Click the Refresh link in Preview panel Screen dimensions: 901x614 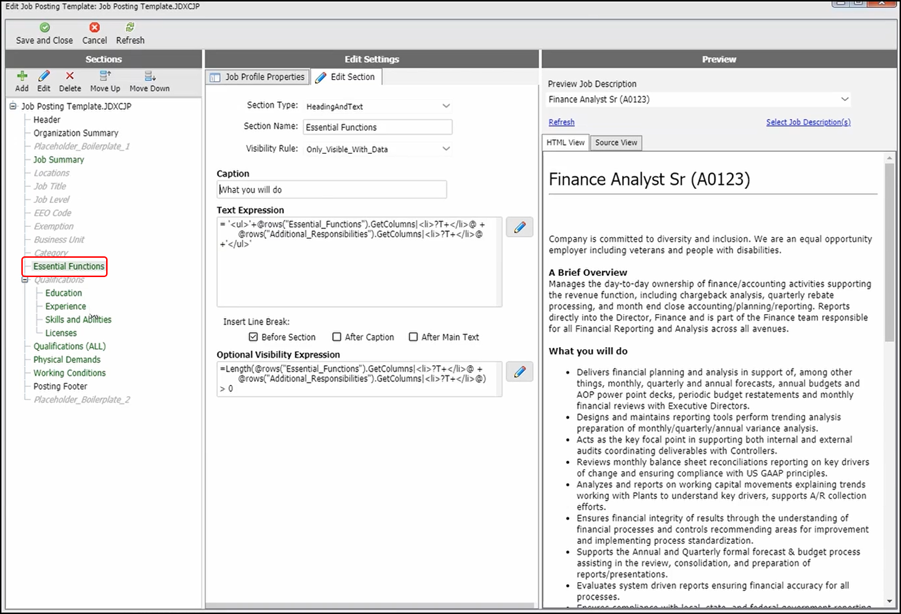pyautogui.click(x=562, y=122)
